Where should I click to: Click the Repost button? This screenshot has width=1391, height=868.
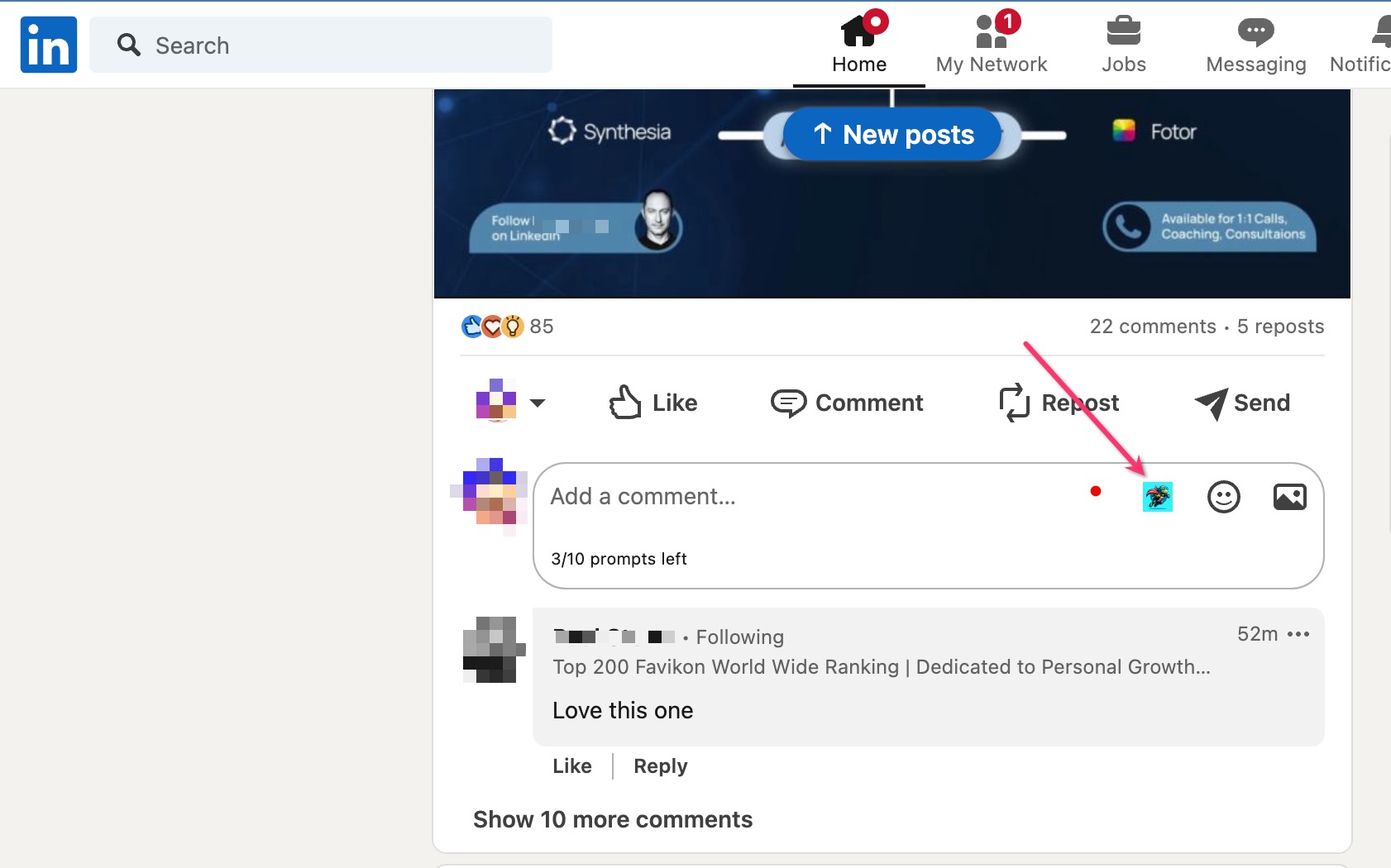[1059, 403]
